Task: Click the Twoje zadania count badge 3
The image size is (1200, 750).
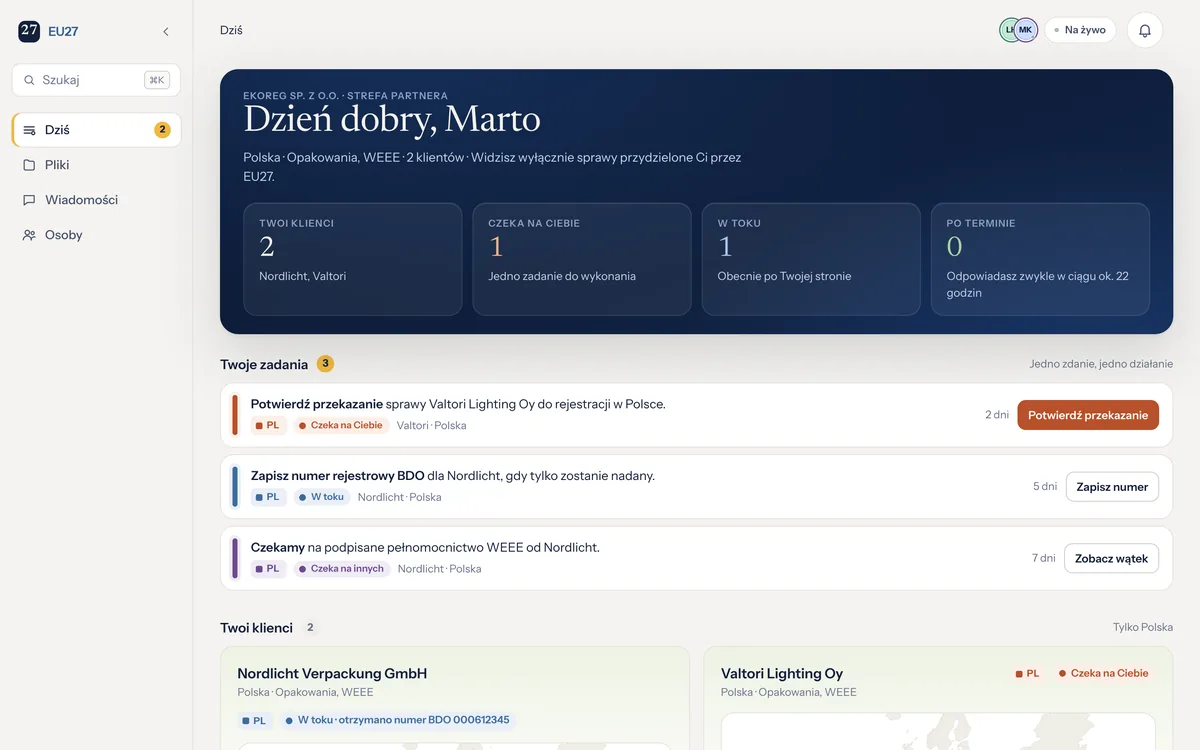Action: coord(325,364)
